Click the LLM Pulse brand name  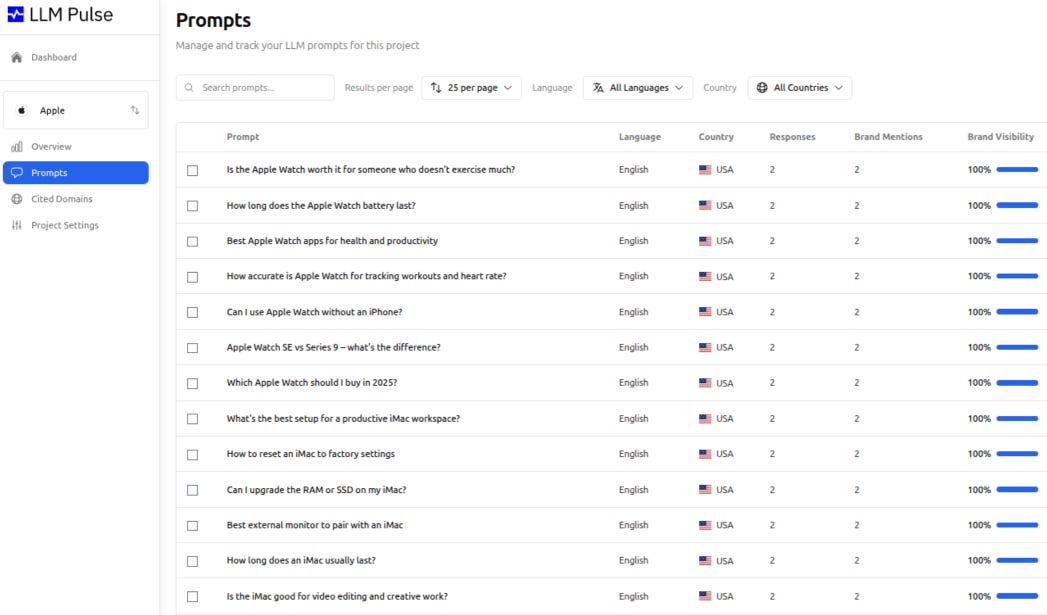coord(71,15)
